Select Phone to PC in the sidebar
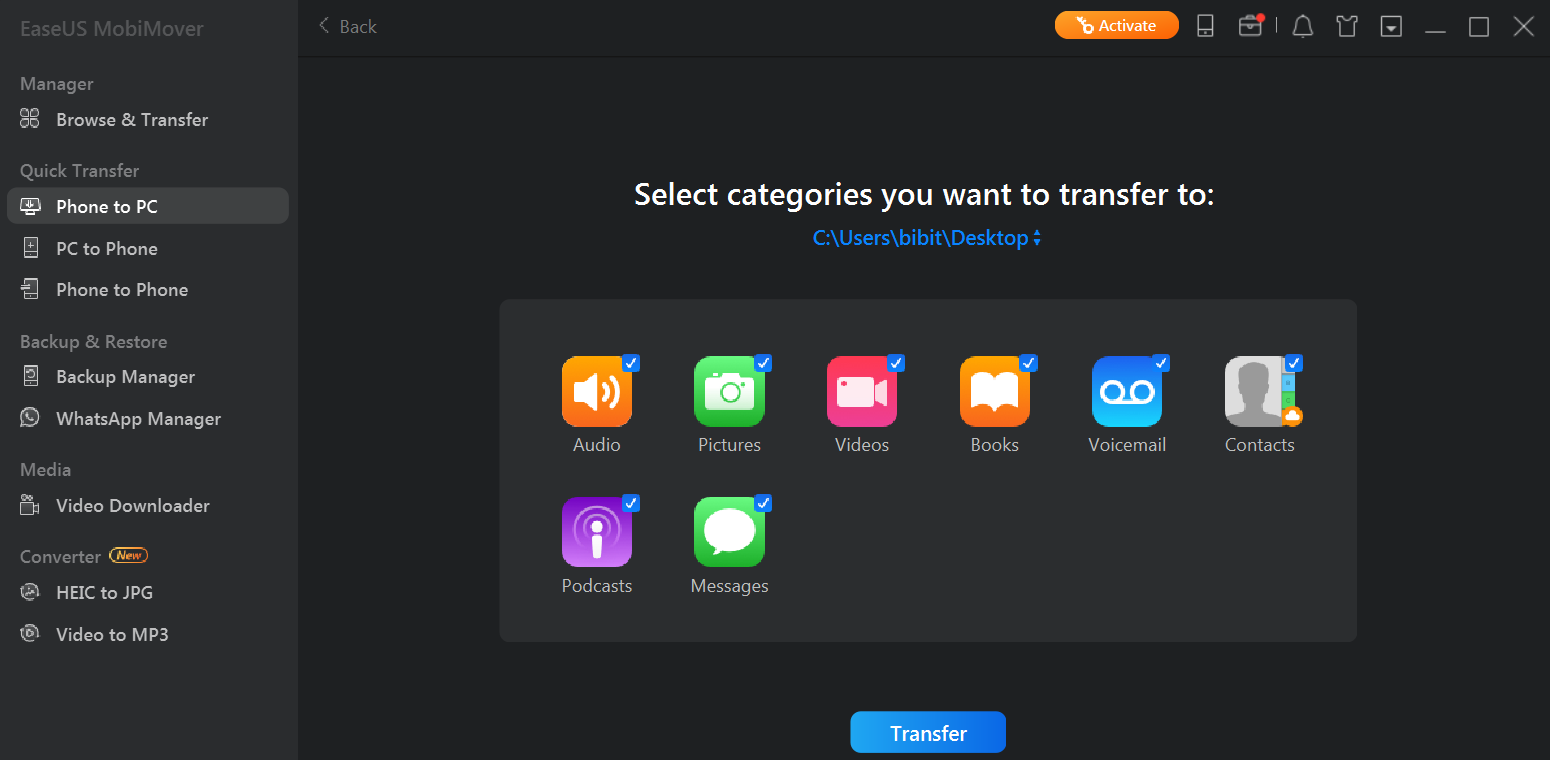 (148, 206)
